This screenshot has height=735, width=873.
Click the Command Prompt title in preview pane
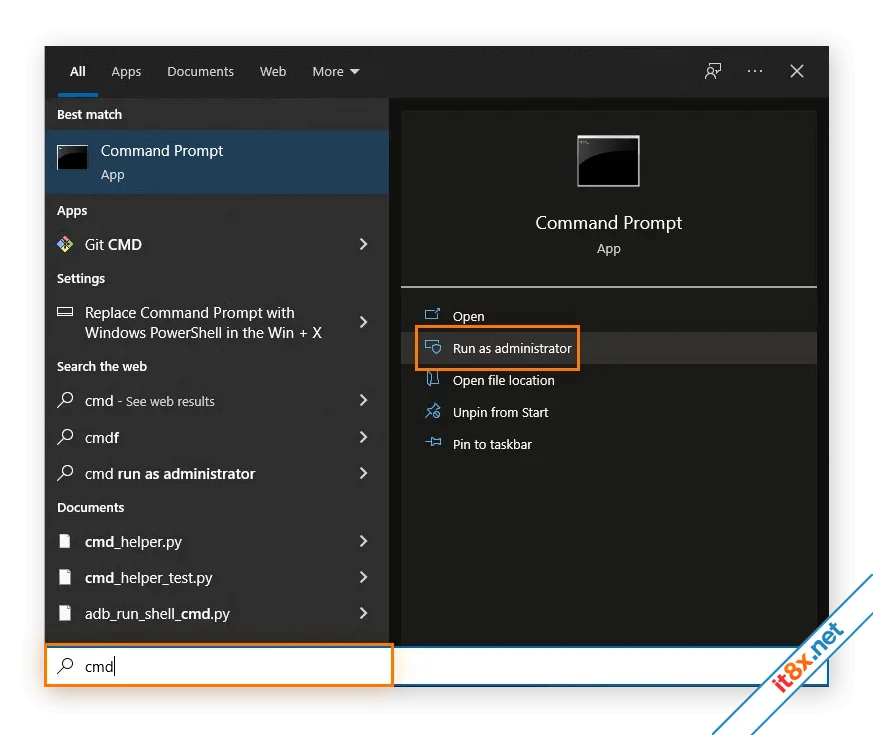609,223
